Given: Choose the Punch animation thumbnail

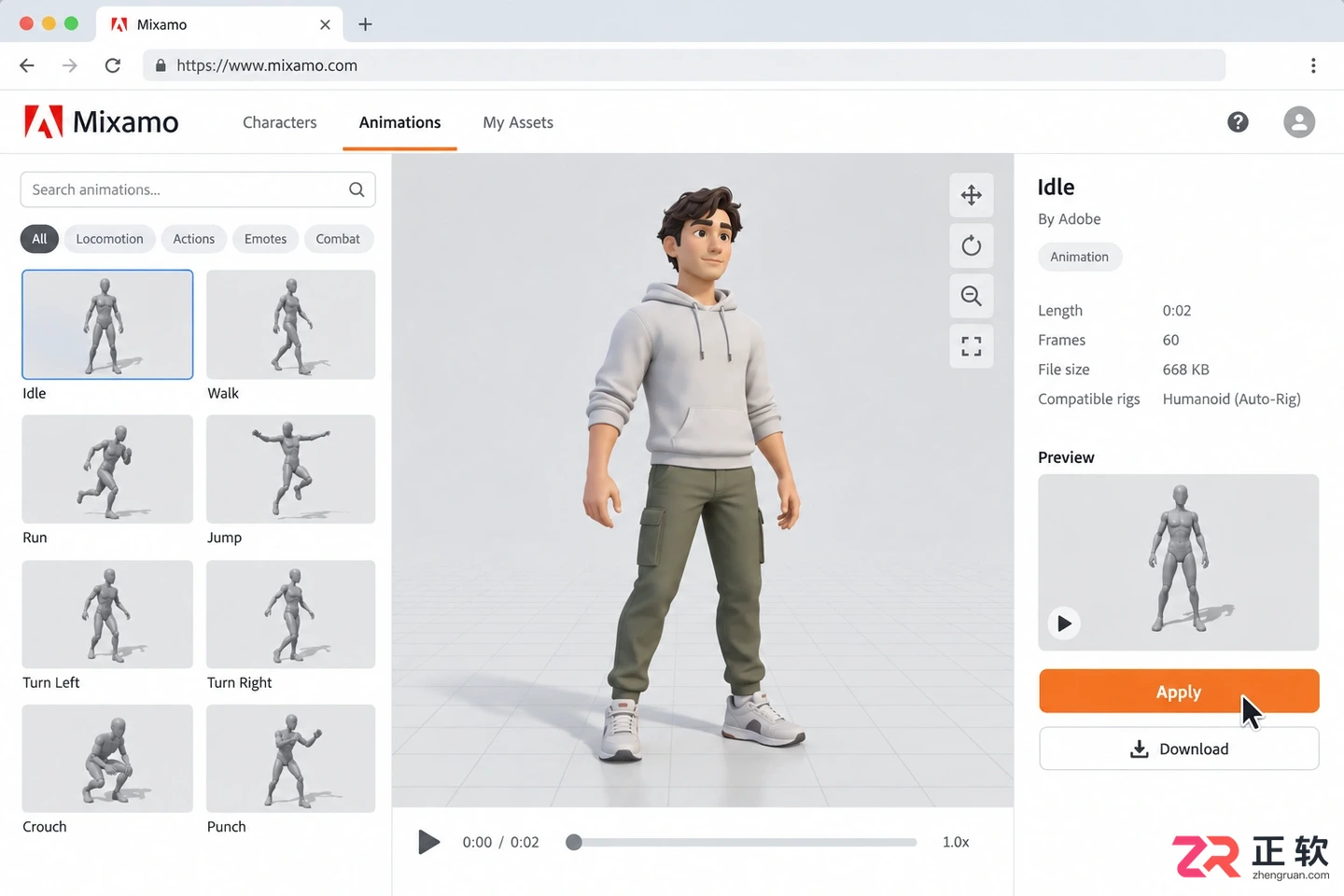Looking at the screenshot, I should tap(291, 759).
